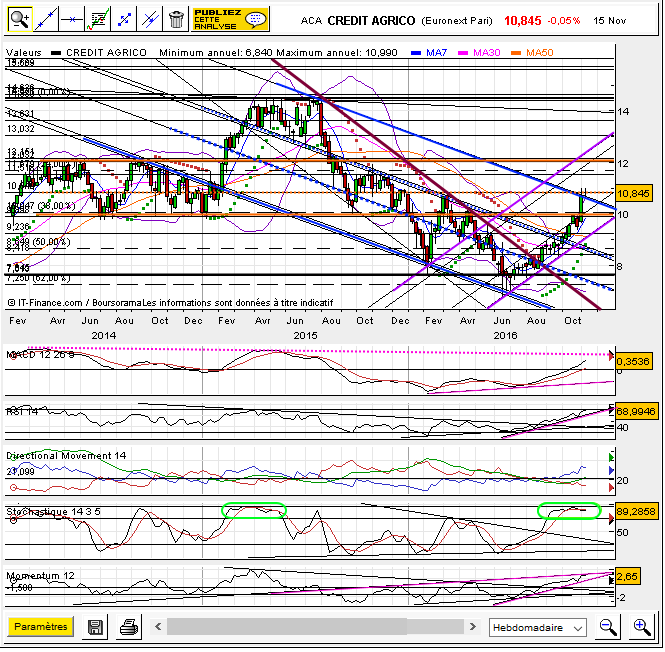665x652 pixels.
Task: Select the parallel channel line tool
Action: pos(150,19)
